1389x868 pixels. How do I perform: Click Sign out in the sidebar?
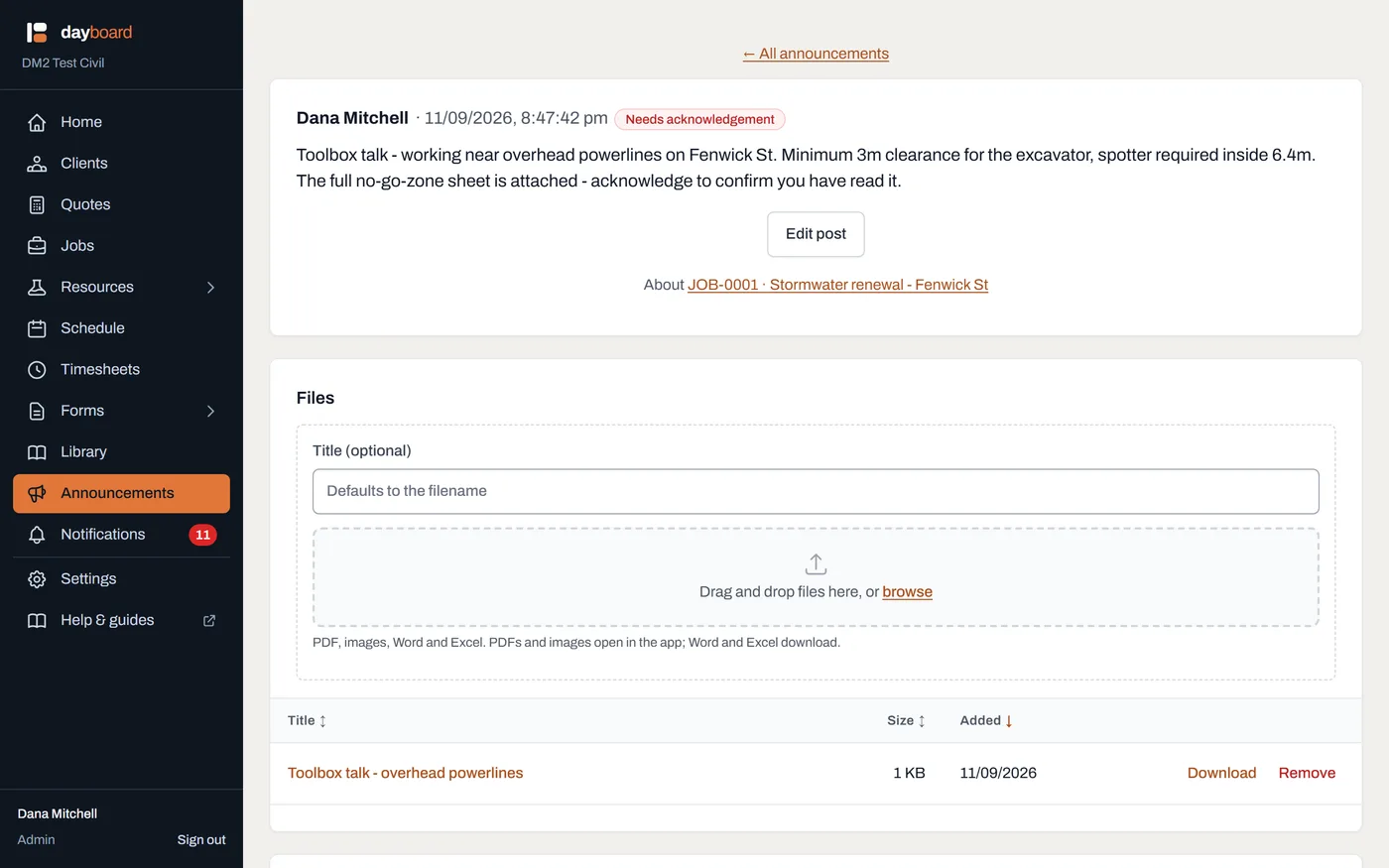pos(201,839)
